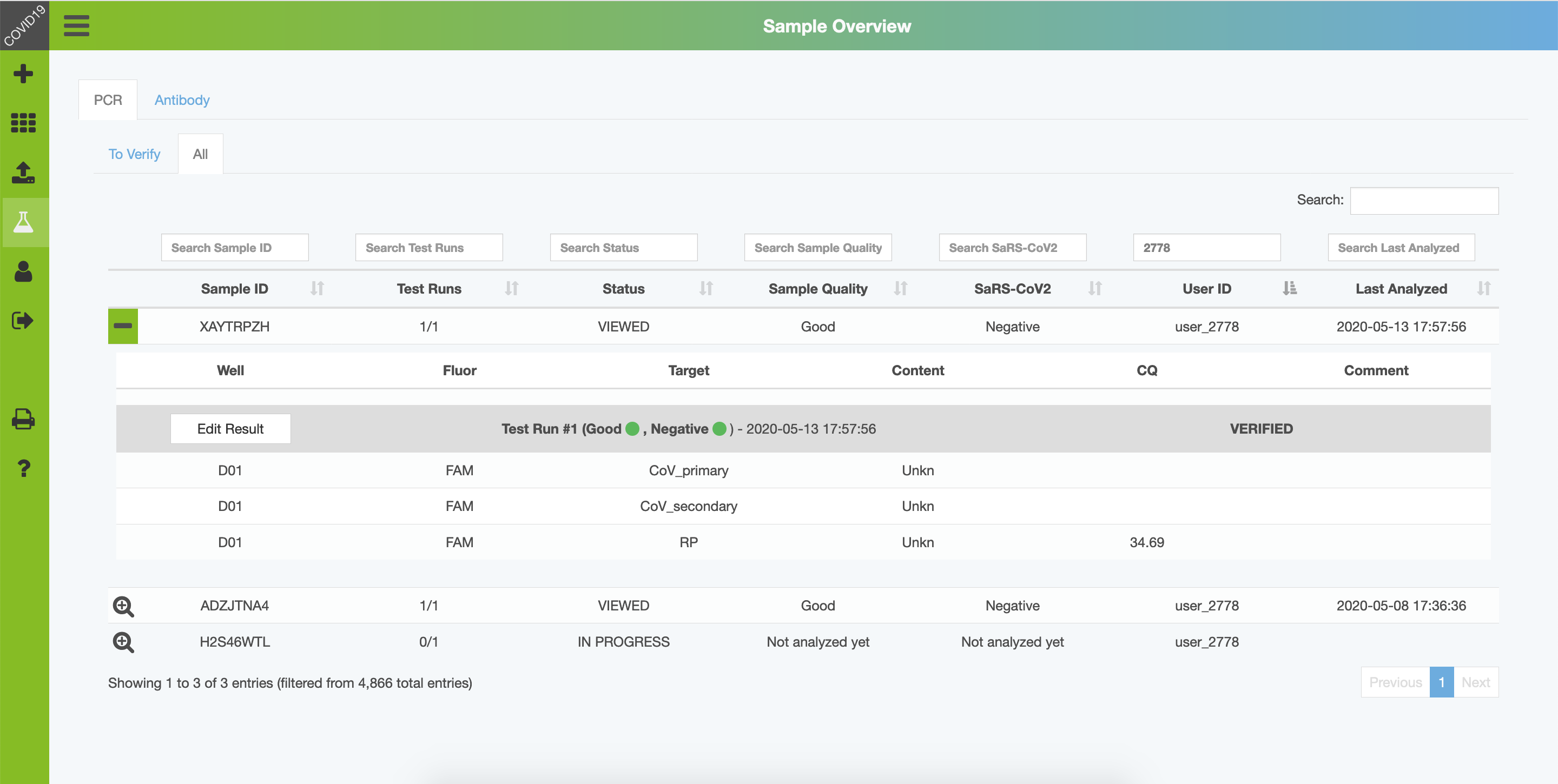This screenshot has height=784, width=1558.
Task: Sort by Last Analyzed column
Action: pos(1401,289)
